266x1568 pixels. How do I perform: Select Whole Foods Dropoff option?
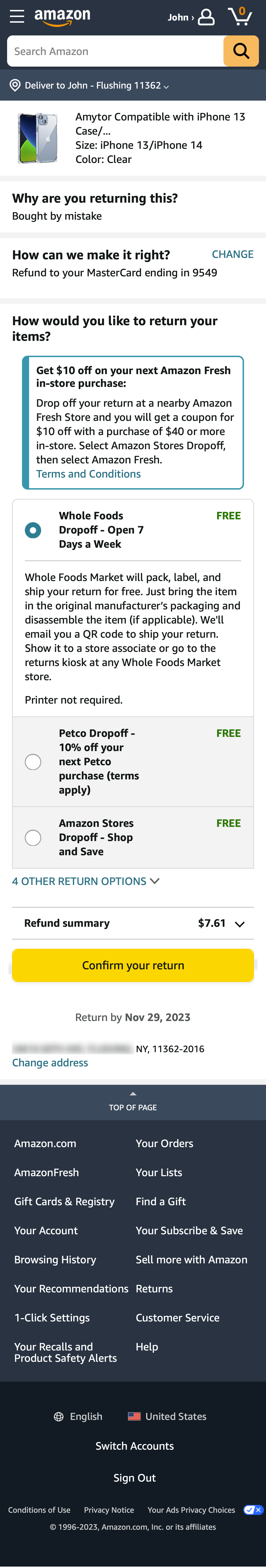tap(34, 530)
